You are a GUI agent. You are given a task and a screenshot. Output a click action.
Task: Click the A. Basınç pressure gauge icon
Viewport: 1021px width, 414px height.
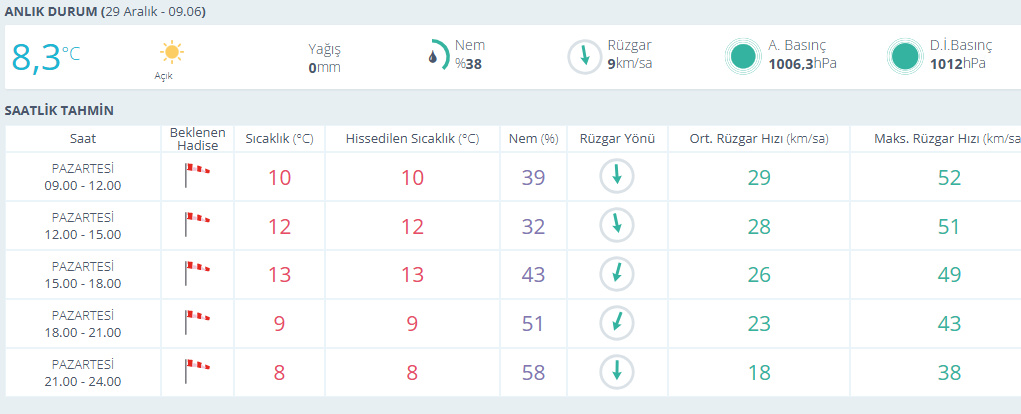(x=742, y=55)
